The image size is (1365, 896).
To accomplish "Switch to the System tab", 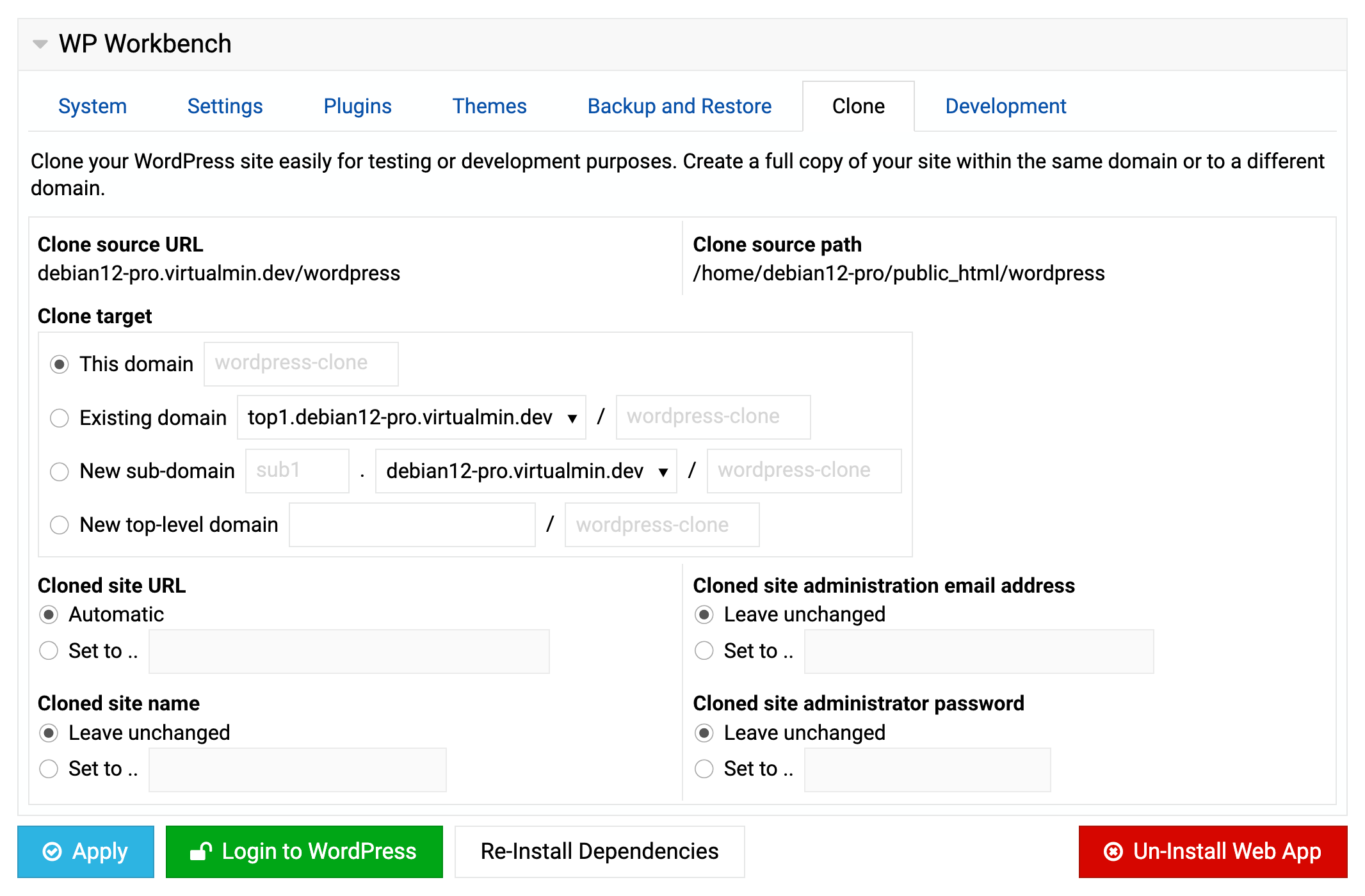I will point(92,106).
